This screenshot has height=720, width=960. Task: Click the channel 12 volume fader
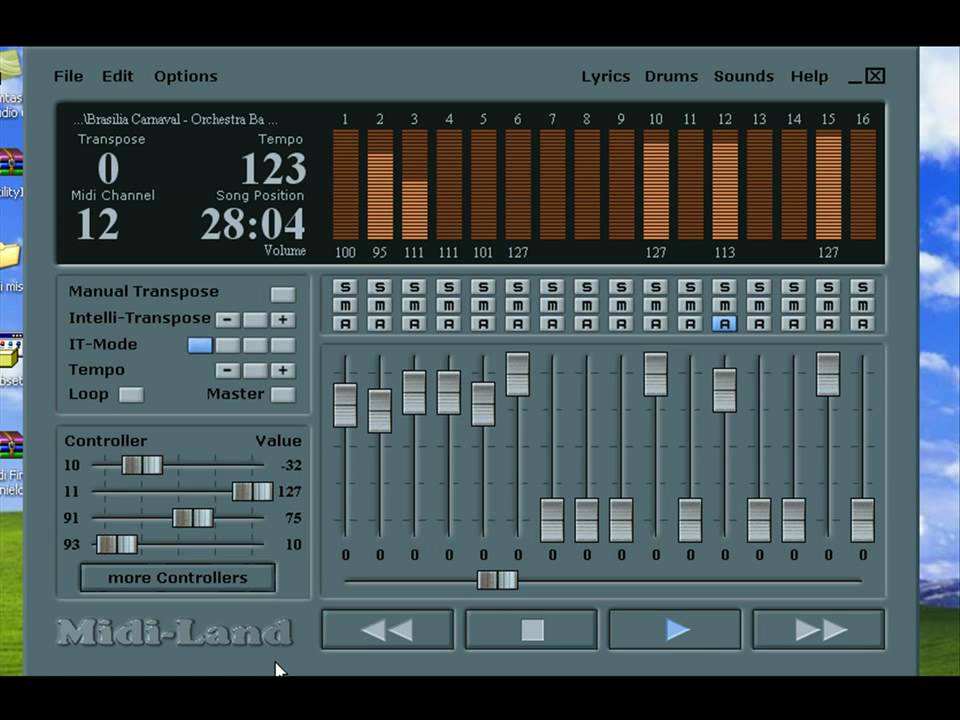tap(725, 390)
